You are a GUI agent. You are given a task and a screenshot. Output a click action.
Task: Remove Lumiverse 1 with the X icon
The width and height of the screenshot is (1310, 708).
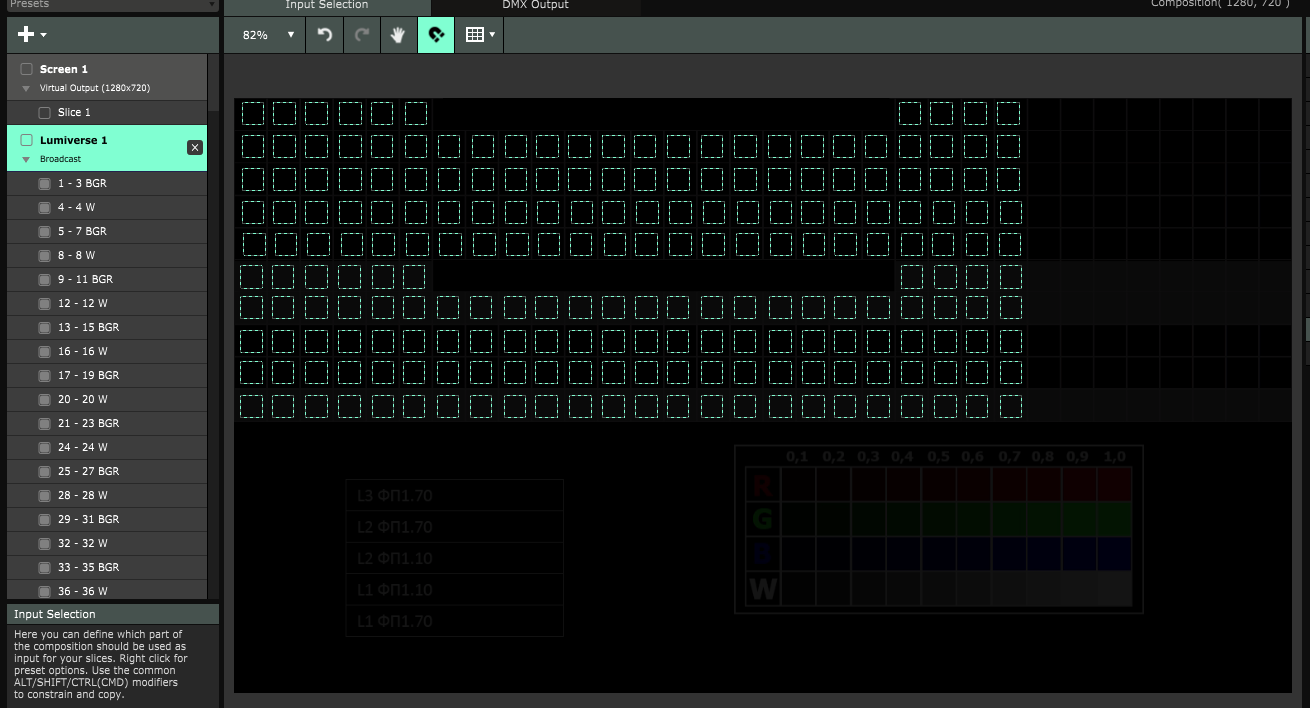click(195, 148)
